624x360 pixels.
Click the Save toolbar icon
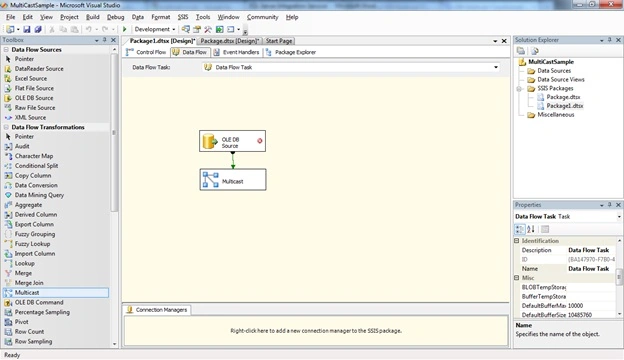click(x=27, y=29)
